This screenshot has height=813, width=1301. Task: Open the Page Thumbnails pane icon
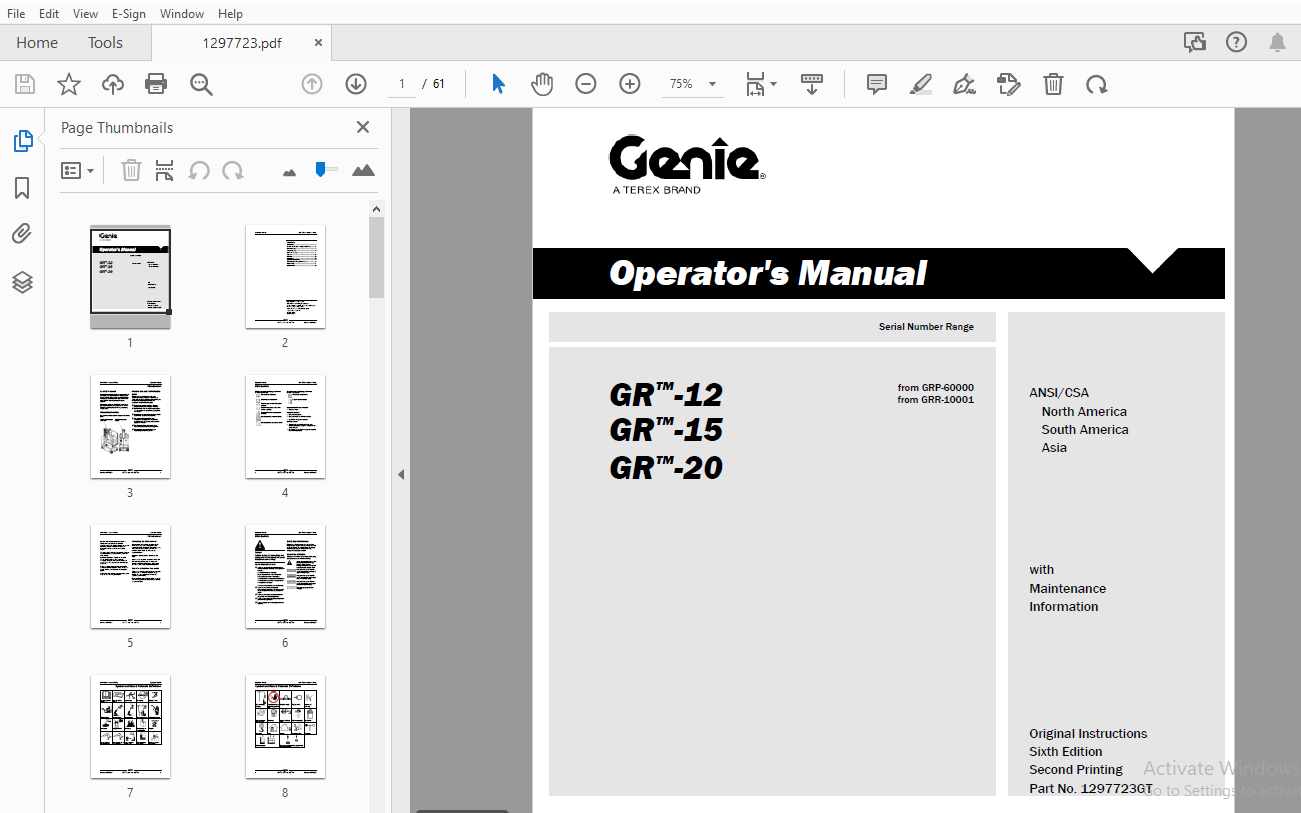[23, 141]
